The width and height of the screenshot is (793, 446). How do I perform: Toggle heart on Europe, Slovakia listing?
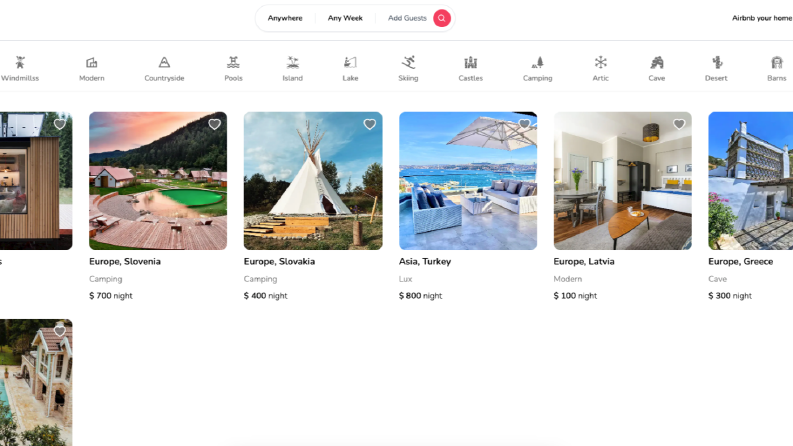point(370,124)
